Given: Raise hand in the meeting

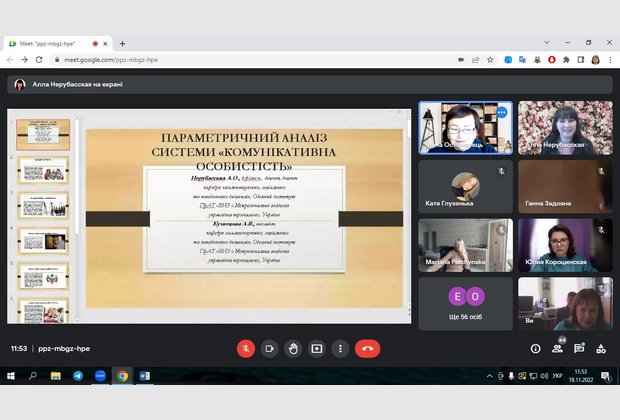Looking at the screenshot, I should coord(293,348).
